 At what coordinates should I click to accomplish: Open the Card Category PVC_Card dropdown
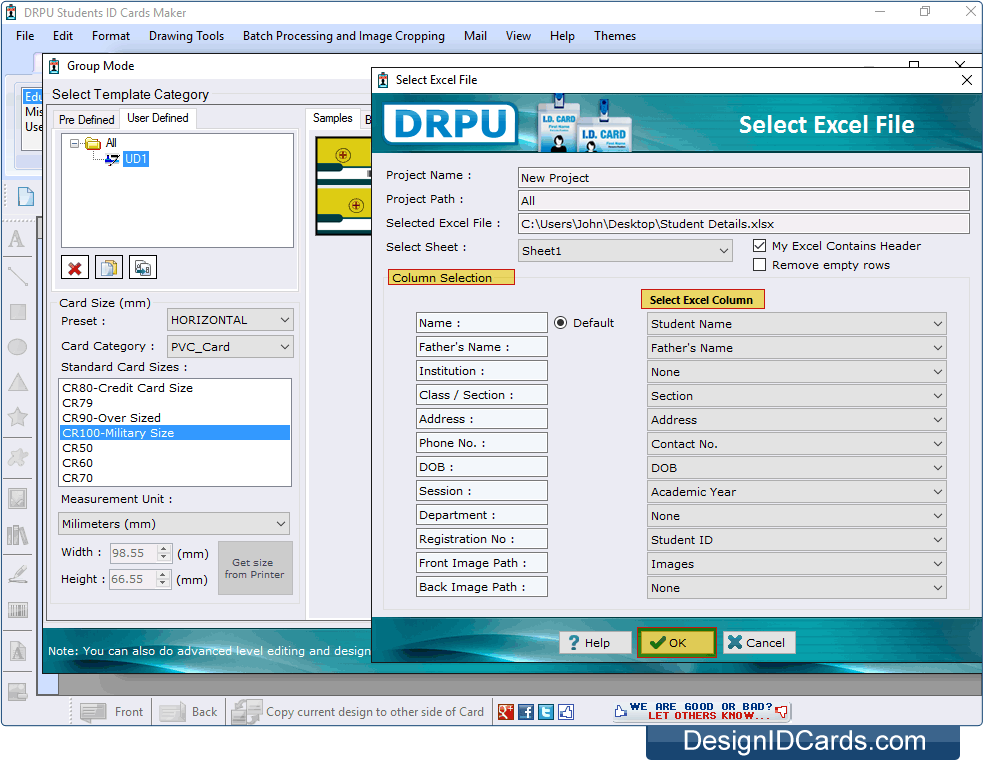click(230, 347)
